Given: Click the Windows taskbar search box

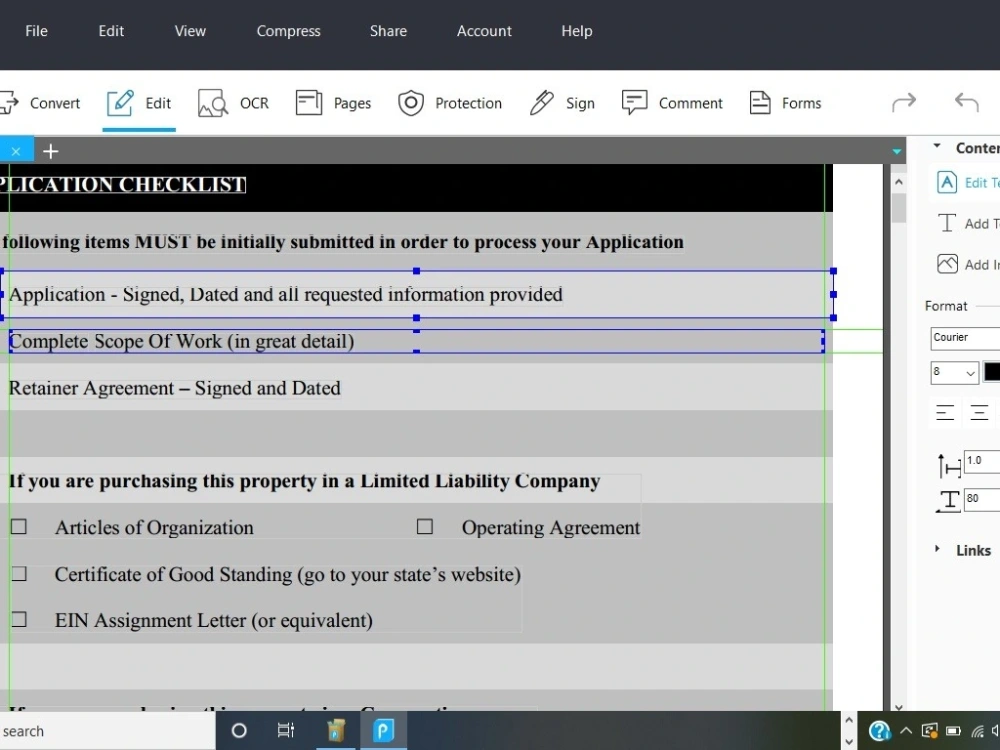Looking at the screenshot, I should tap(107, 731).
